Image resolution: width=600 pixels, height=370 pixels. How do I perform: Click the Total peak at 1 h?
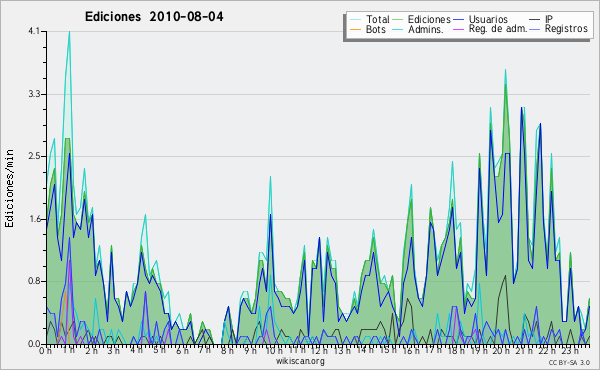click(x=69, y=32)
